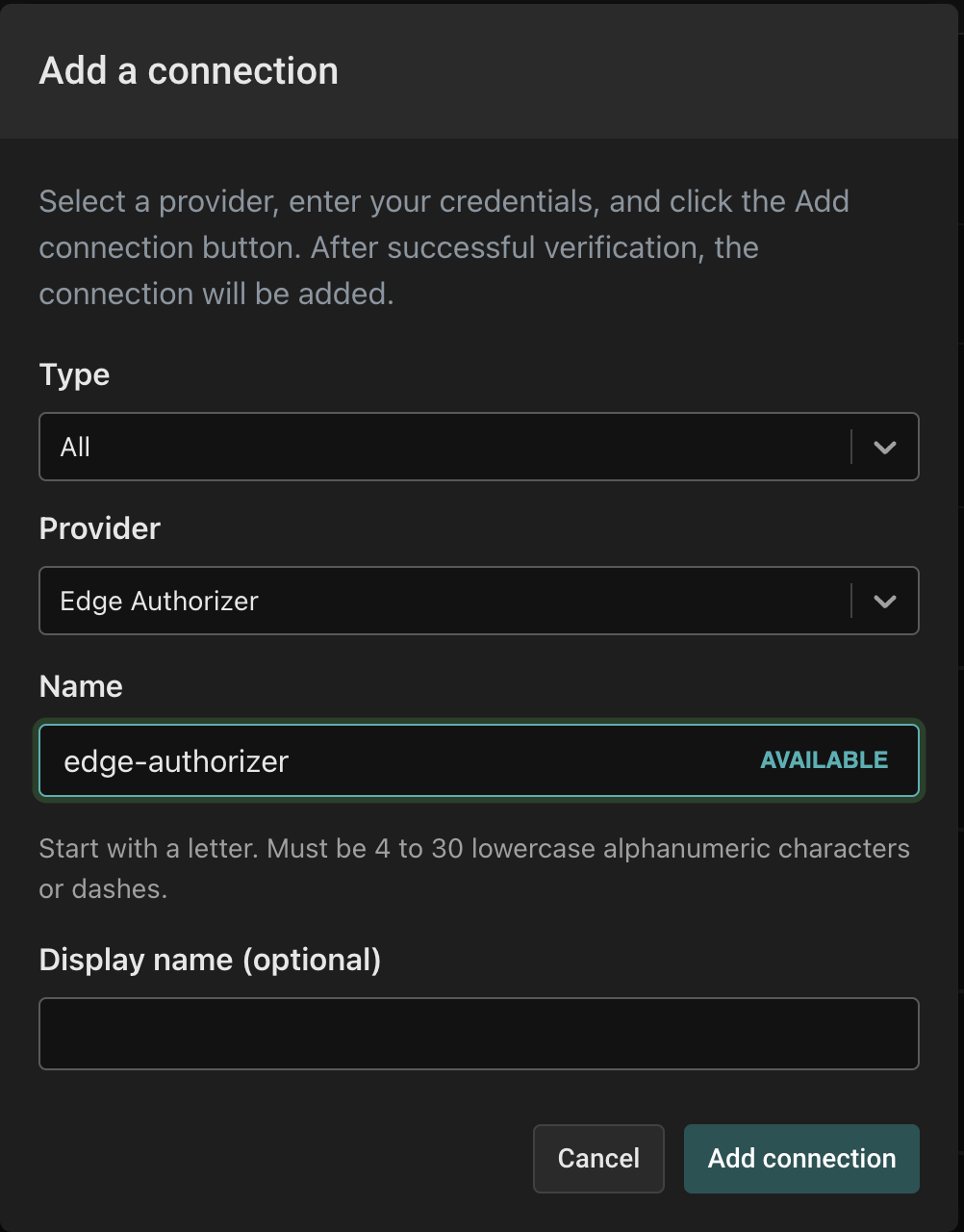Click the Add a connection dialog title
Screen dimensions: 964x1232
[x=189, y=71]
